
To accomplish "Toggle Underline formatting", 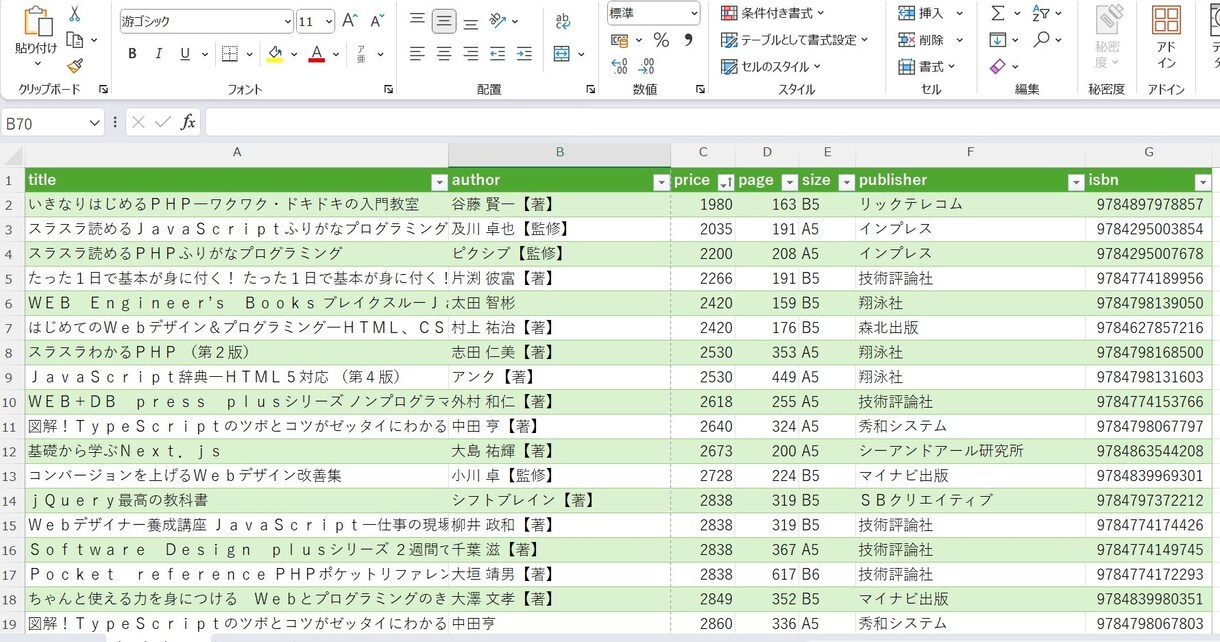I will (184, 54).
